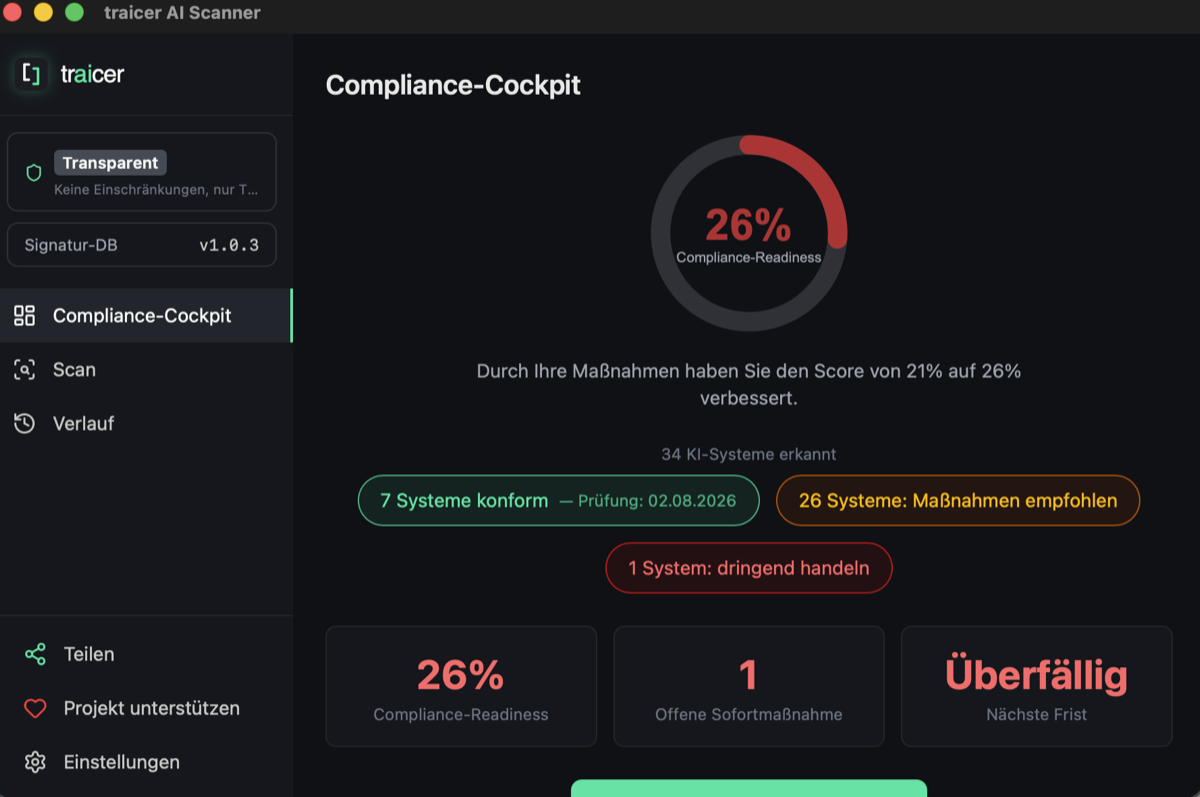Image resolution: width=1200 pixels, height=797 pixels.
Task: Select the Compliance-Cockpit grid icon
Action: 27,315
